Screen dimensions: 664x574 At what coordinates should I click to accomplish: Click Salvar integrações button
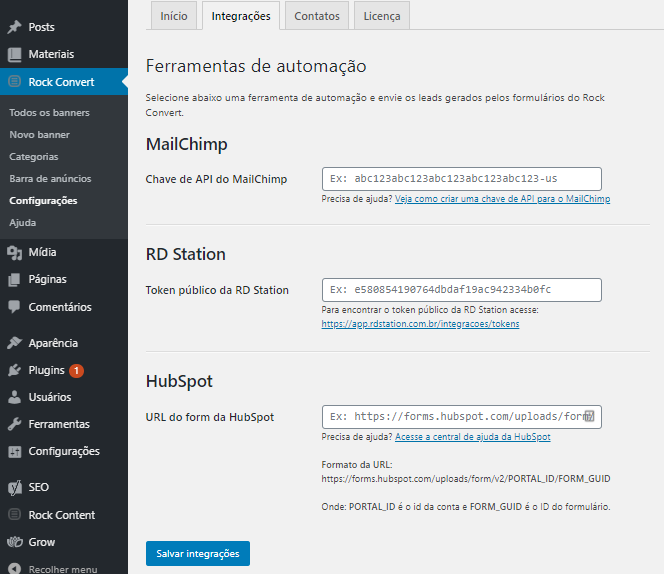[x=198, y=553]
